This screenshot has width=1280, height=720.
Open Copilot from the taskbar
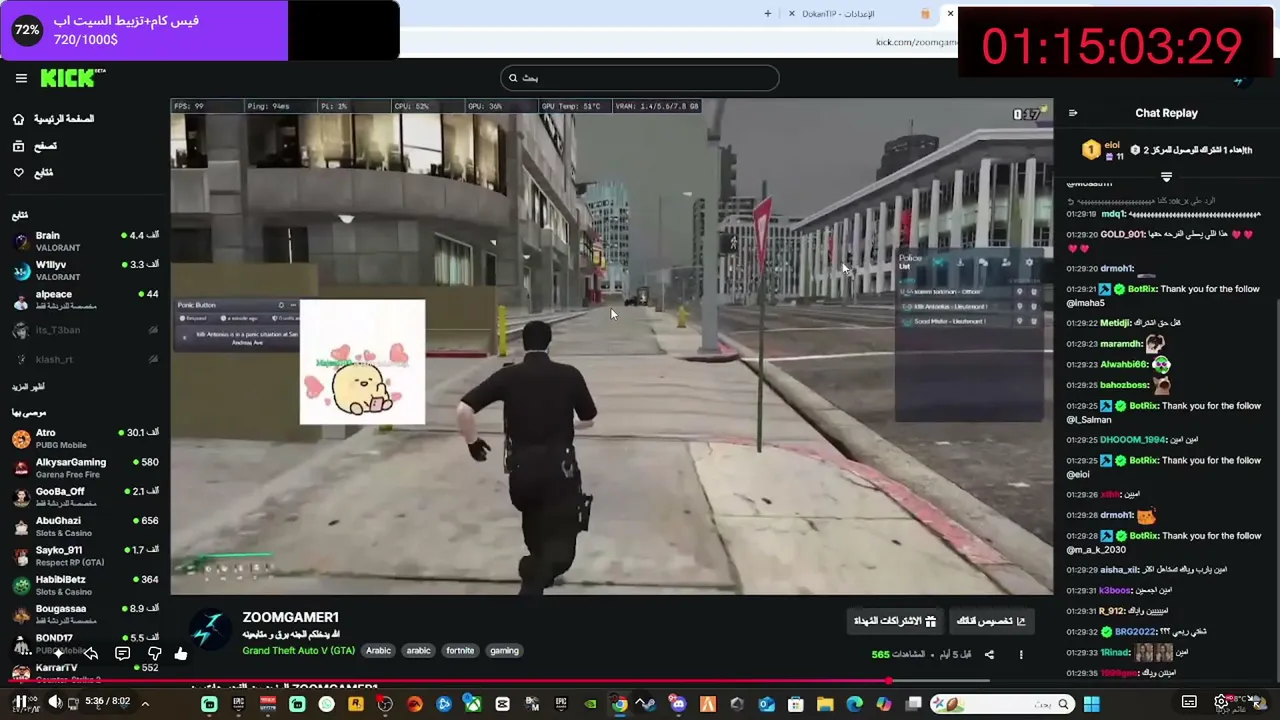[x=884, y=704]
